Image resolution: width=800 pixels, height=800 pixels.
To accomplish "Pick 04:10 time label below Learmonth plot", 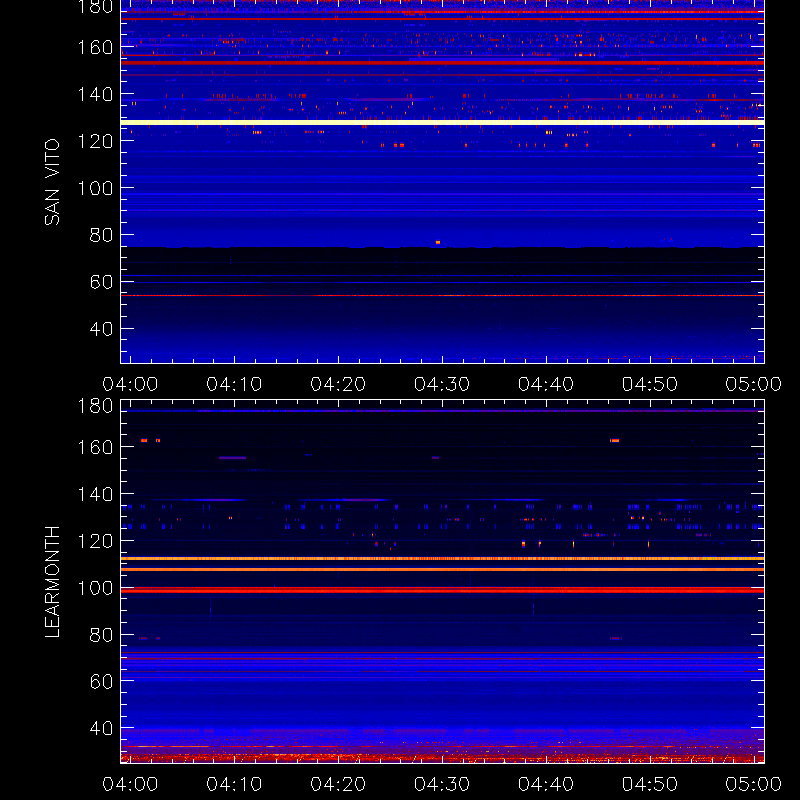I will pyautogui.click(x=234, y=784).
